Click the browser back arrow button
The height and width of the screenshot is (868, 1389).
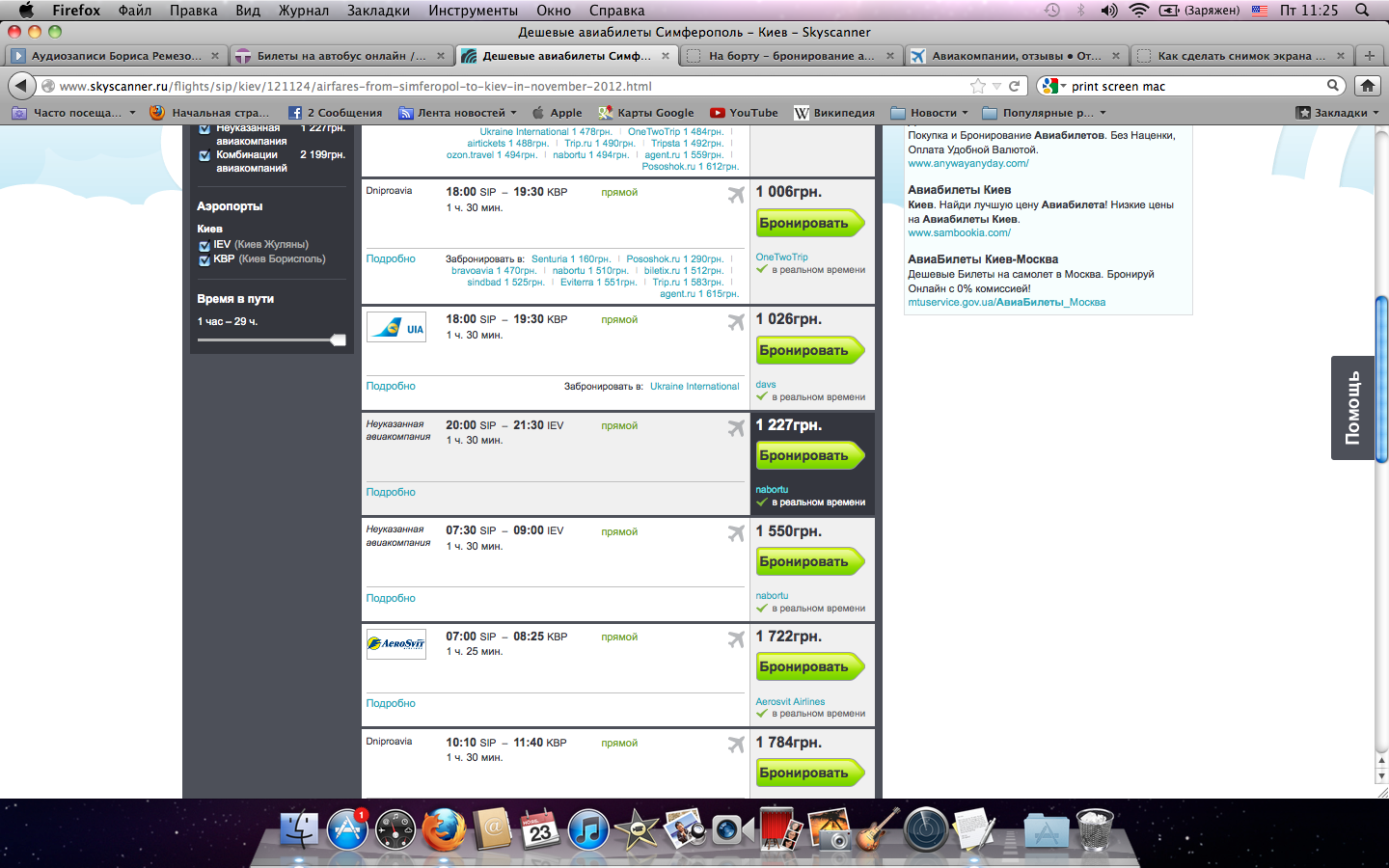click(x=21, y=86)
